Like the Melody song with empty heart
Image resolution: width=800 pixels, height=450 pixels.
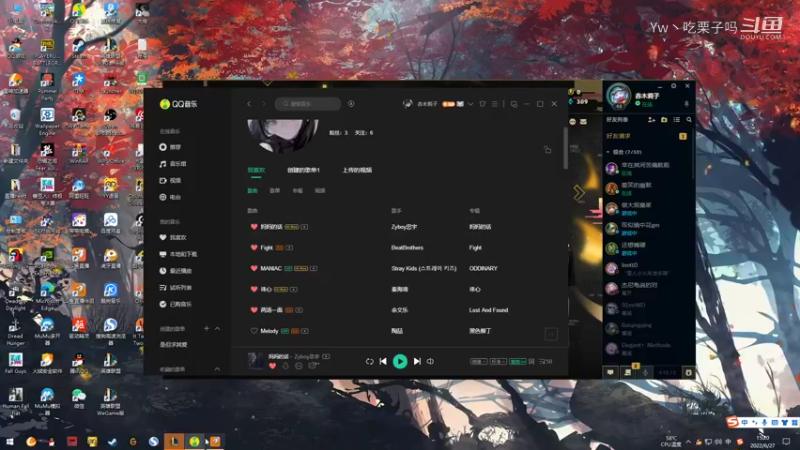pos(254,331)
